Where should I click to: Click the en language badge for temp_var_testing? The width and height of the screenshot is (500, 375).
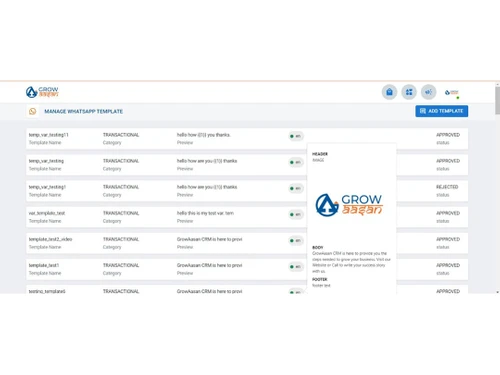[x=296, y=162]
